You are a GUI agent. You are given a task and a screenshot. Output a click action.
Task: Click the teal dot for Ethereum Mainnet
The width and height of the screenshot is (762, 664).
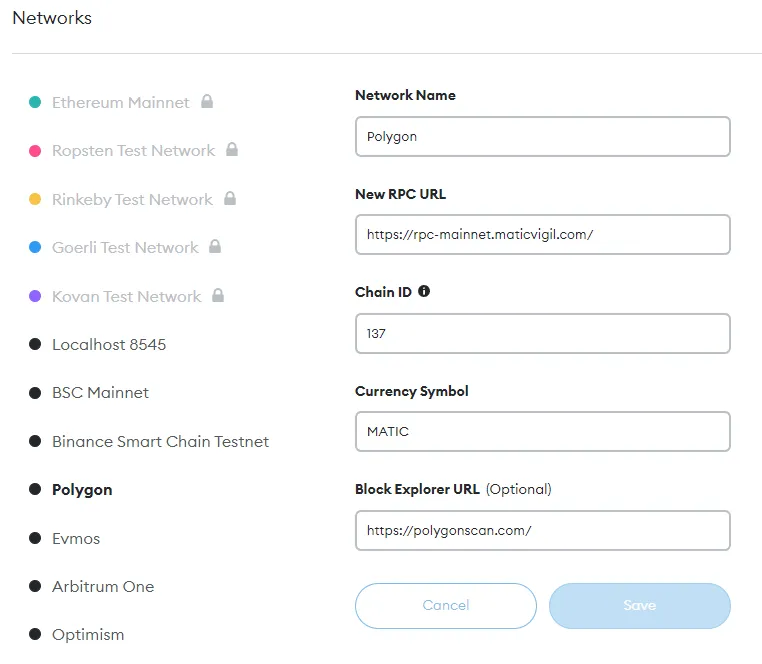(x=35, y=102)
